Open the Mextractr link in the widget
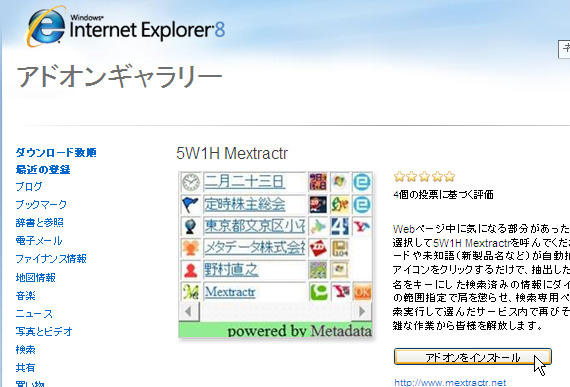 [230, 292]
